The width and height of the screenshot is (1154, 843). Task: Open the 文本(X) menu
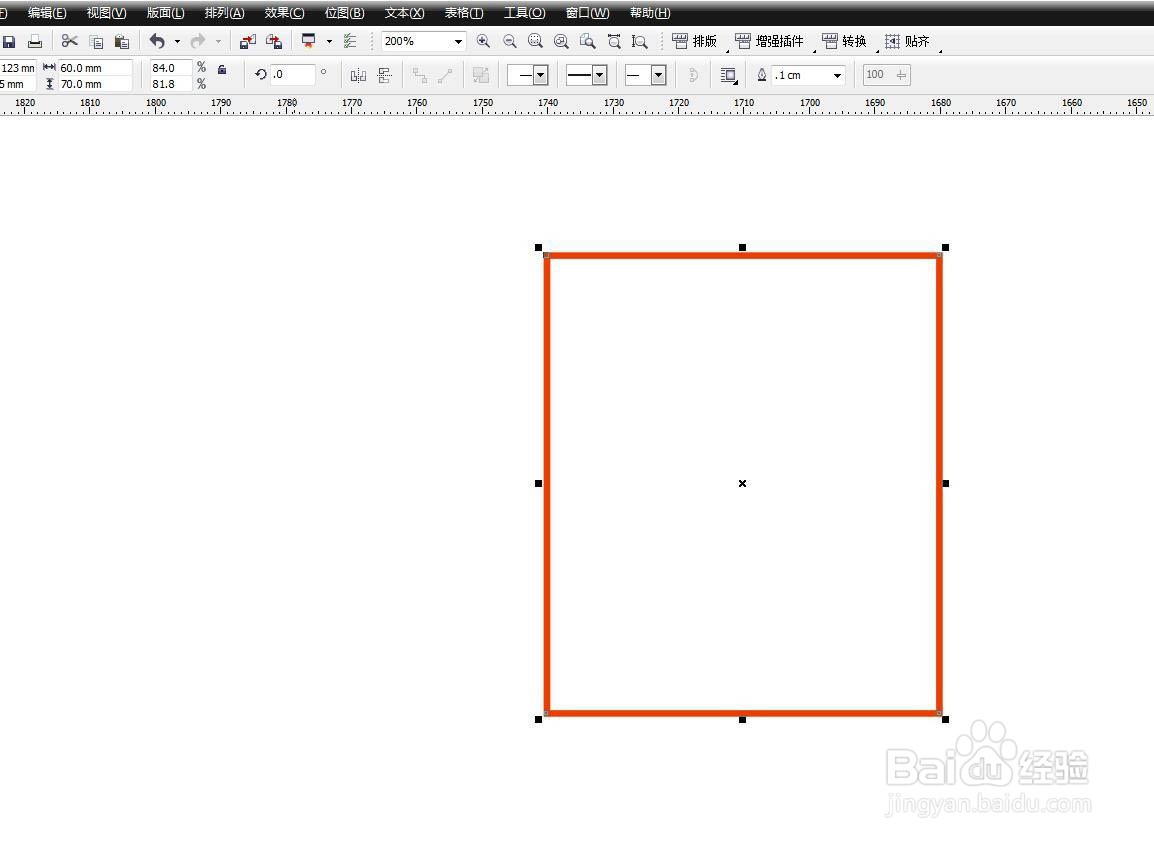[404, 13]
